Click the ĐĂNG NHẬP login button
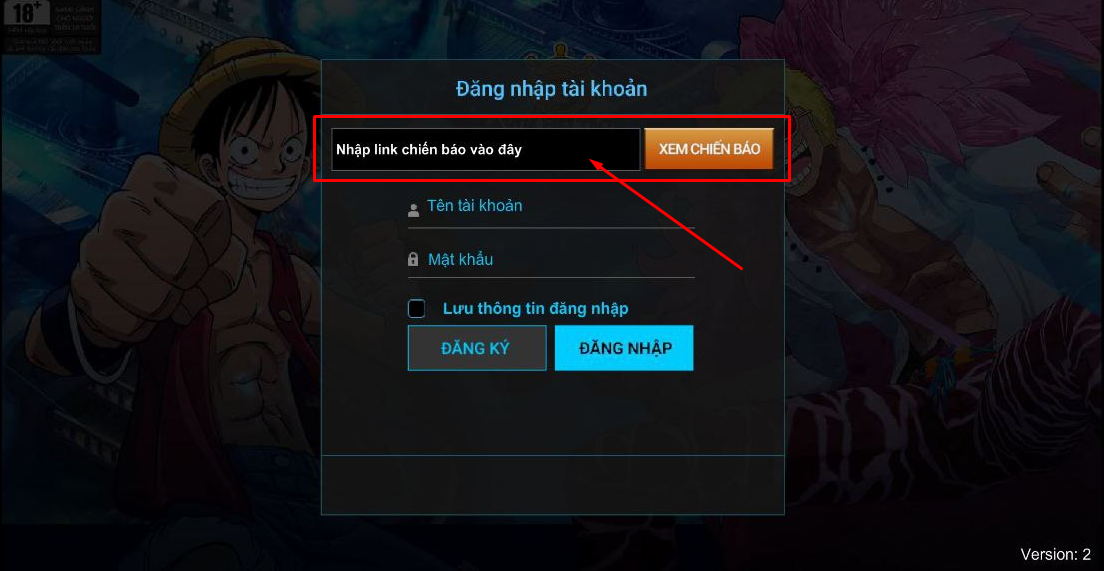Viewport: 1104px width, 571px height. (625, 348)
